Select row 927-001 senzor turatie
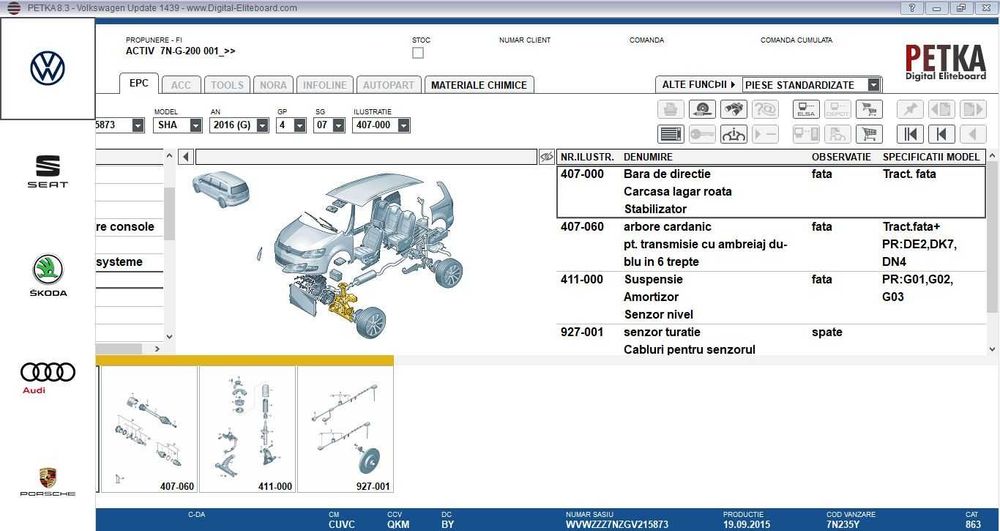This screenshot has height=531, width=1000. [771, 340]
